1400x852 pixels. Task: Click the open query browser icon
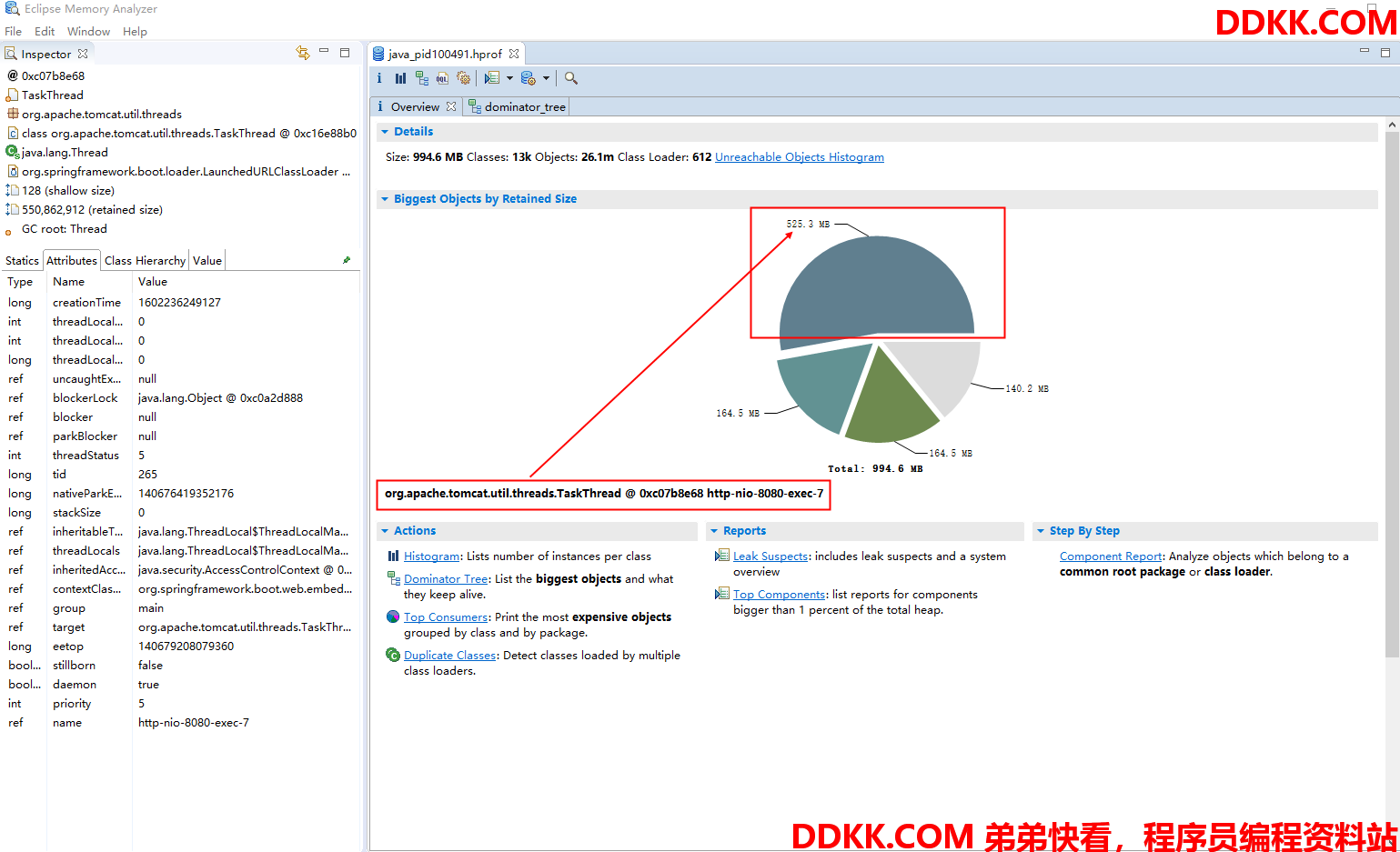[x=529, y=78]
